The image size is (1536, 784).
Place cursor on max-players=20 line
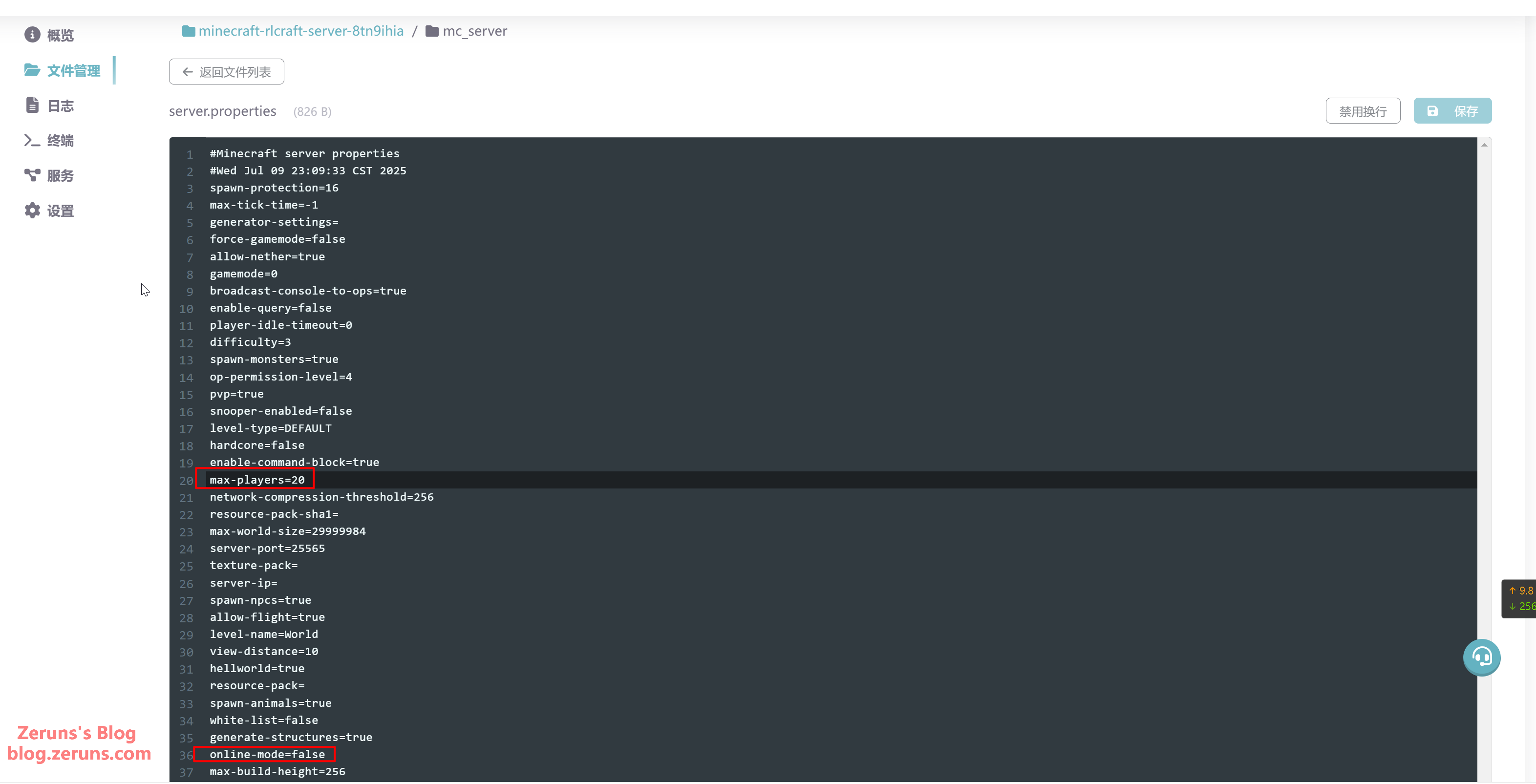click(257, 480)
